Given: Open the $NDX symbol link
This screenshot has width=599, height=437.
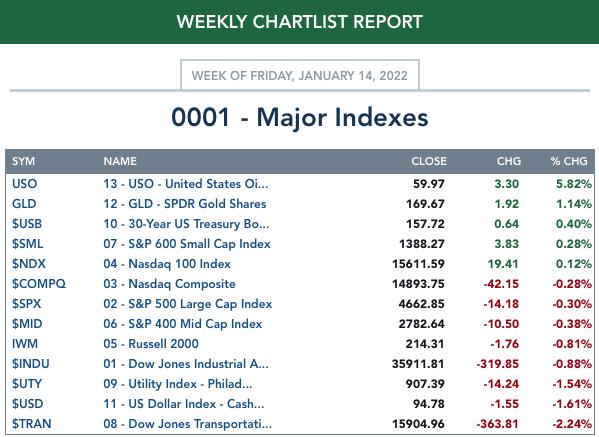Looking at the screenshot, I should tap(29, 264).
